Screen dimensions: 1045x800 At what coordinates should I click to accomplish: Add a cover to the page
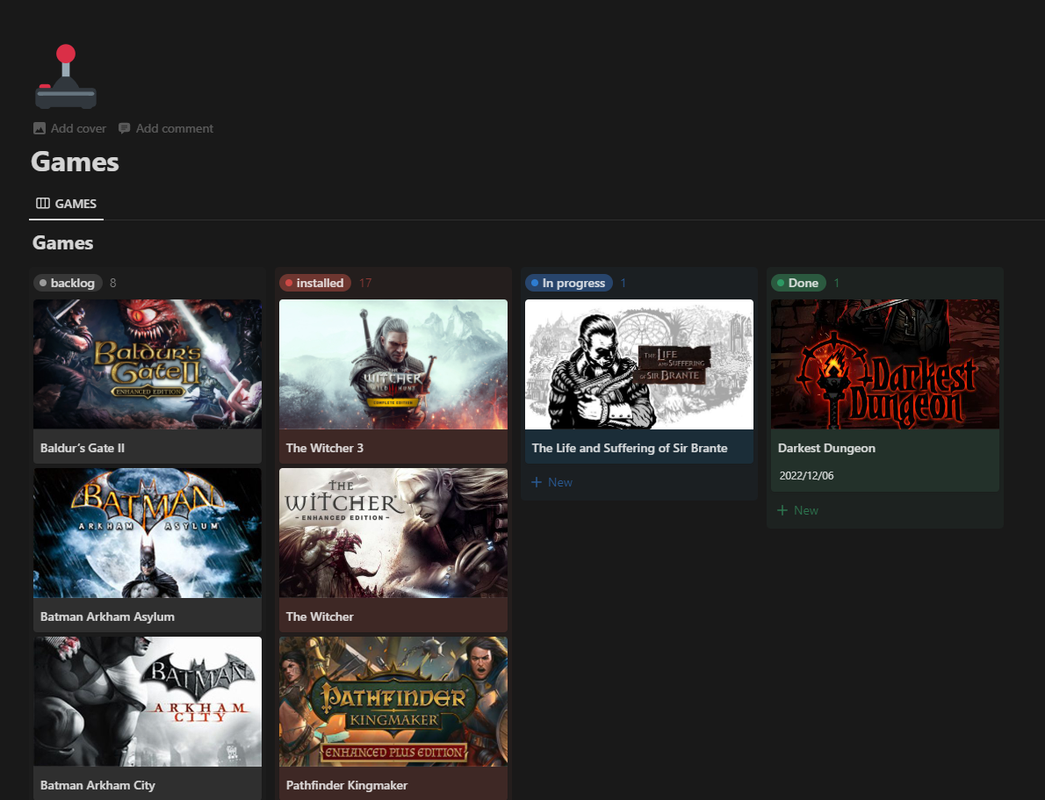(x=70, y=128)
